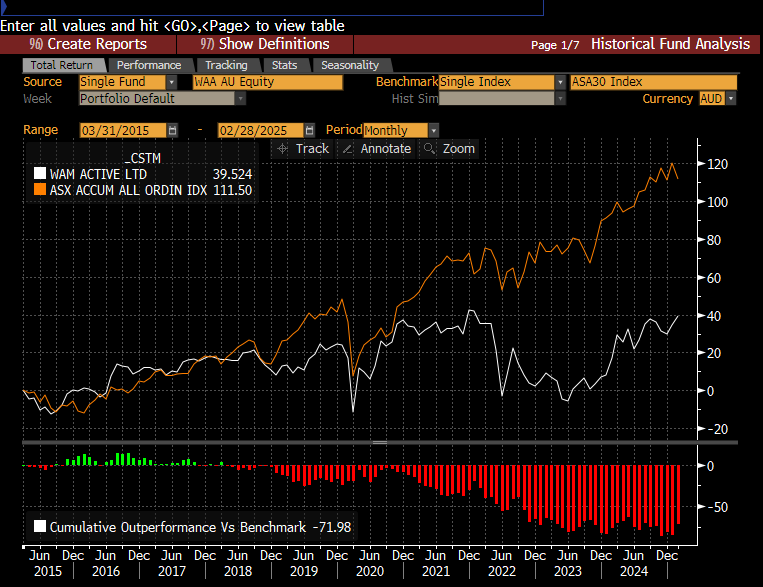Click the Source label
This screenshot has width=763, height=587.
point(43,82)
